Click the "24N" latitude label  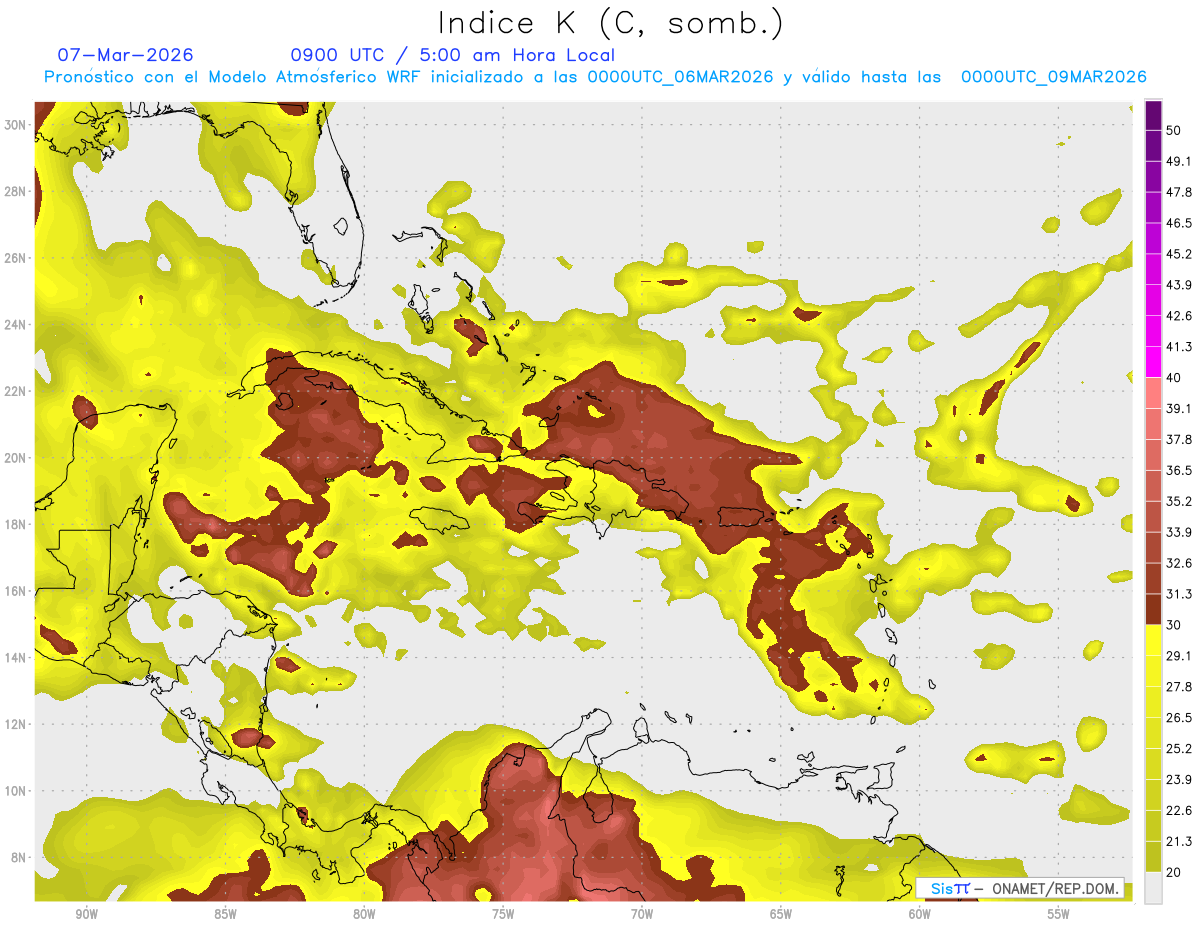[15, 325]
